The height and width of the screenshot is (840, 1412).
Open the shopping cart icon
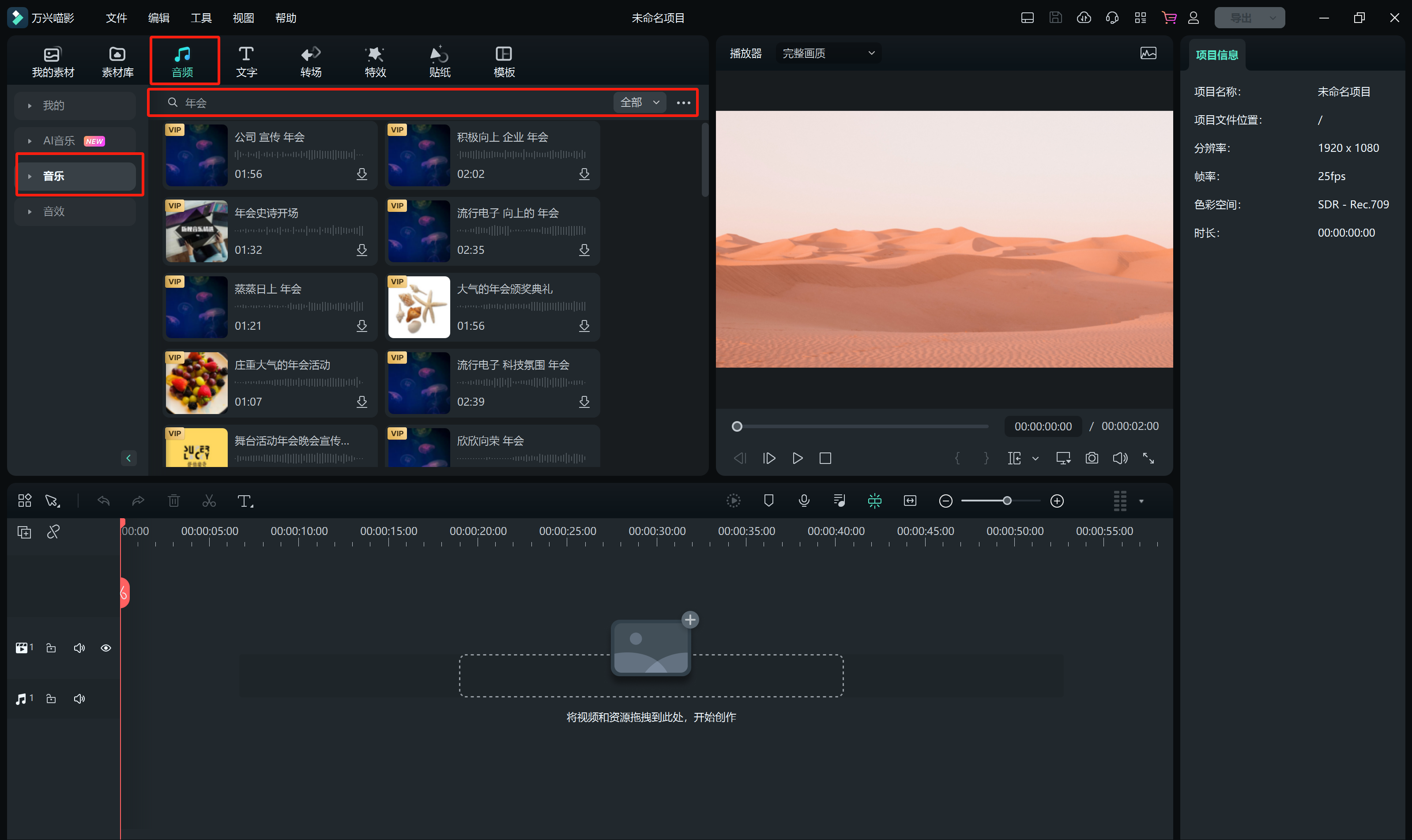[1169, 18]
